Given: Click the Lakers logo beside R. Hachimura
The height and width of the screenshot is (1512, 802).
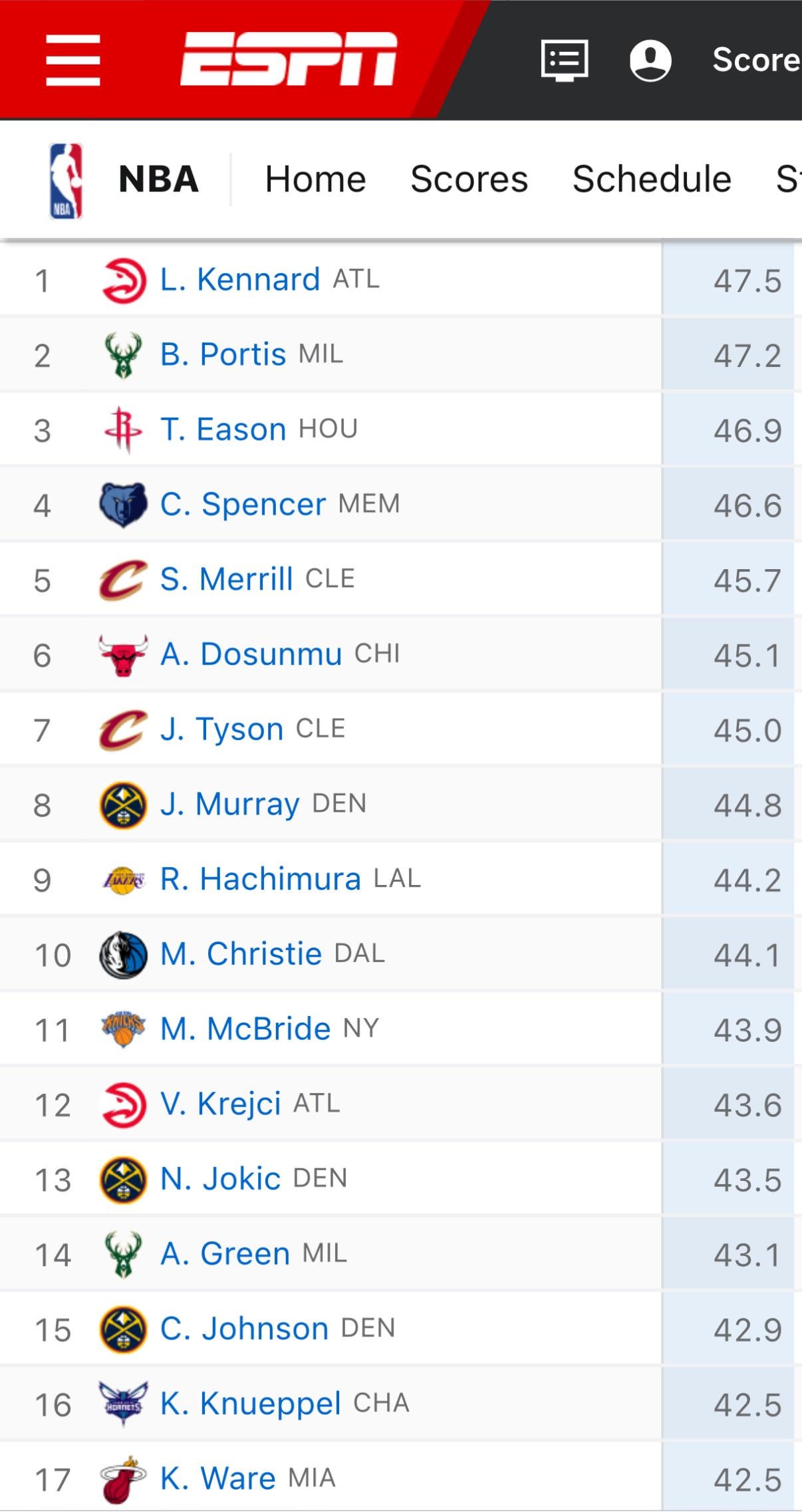Looking at the screenshot, I should (x=123, y=880).
